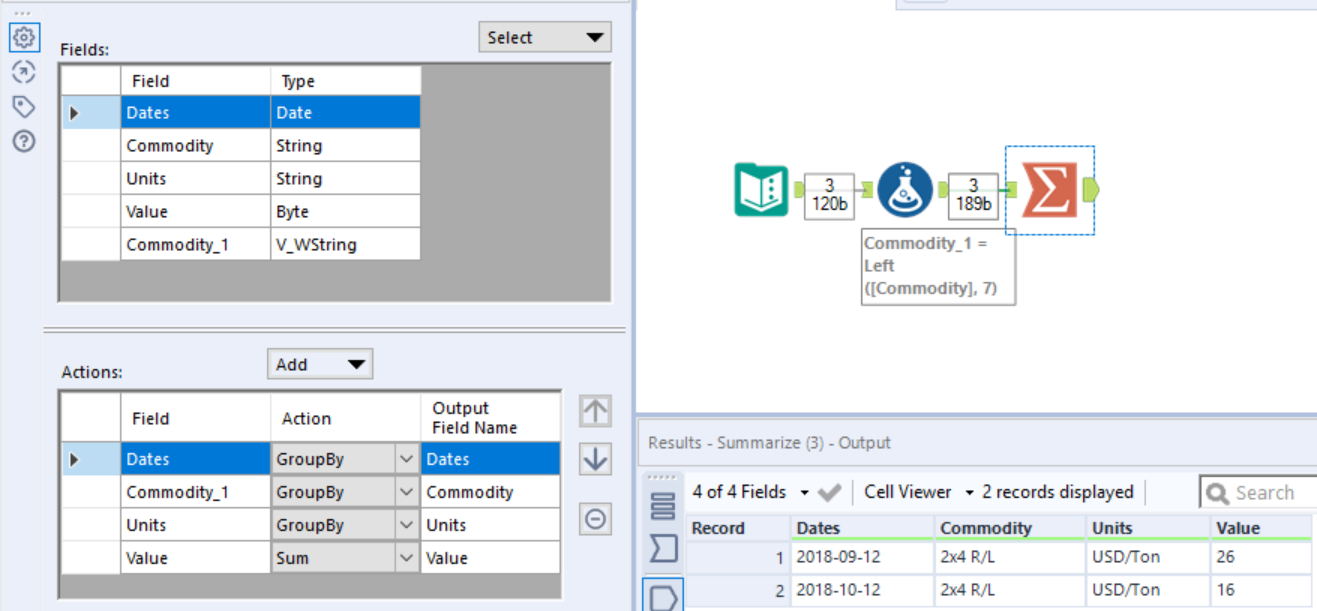Remove selected action with minus button
1317x611 pixels.
[x=595, y=519]
